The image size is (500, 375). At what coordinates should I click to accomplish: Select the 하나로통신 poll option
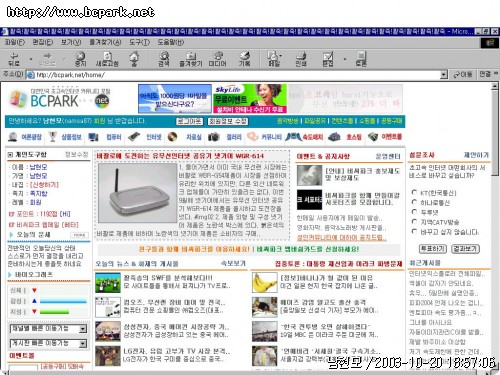(x=414, y=202)
